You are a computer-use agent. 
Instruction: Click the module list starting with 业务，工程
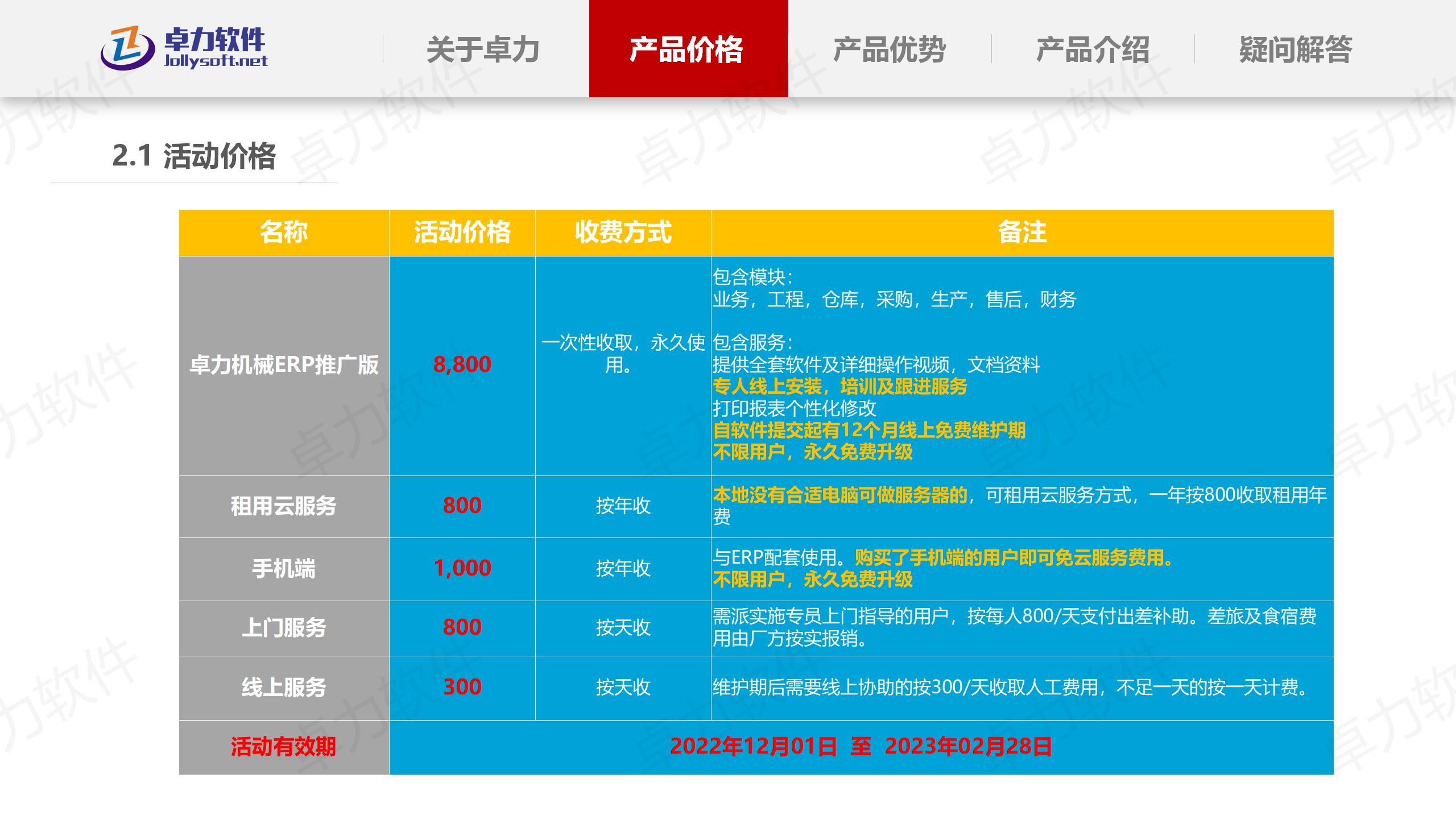pos(895,299)
